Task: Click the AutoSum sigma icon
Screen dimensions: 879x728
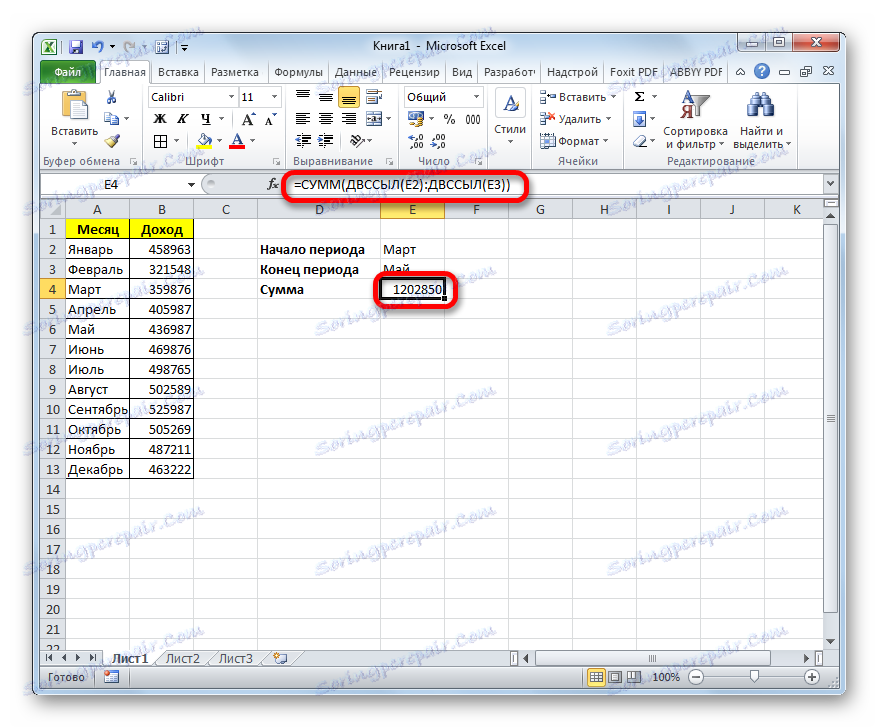Action: pyautogui.click(x=639, y=97)
